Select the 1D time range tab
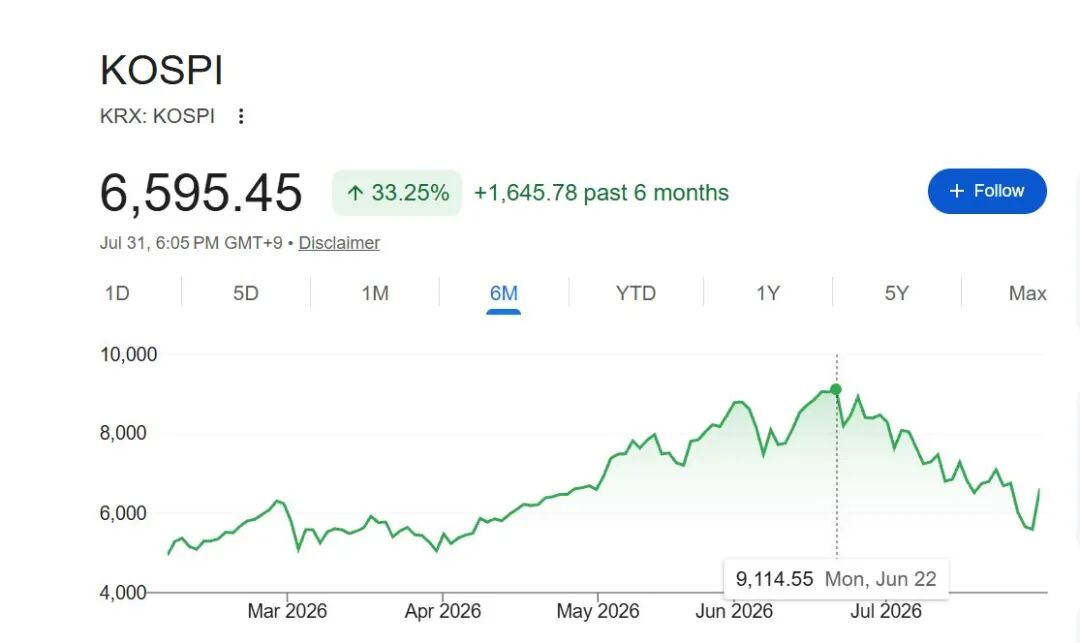The image size is (1080, 643). (x=117, y=293)
